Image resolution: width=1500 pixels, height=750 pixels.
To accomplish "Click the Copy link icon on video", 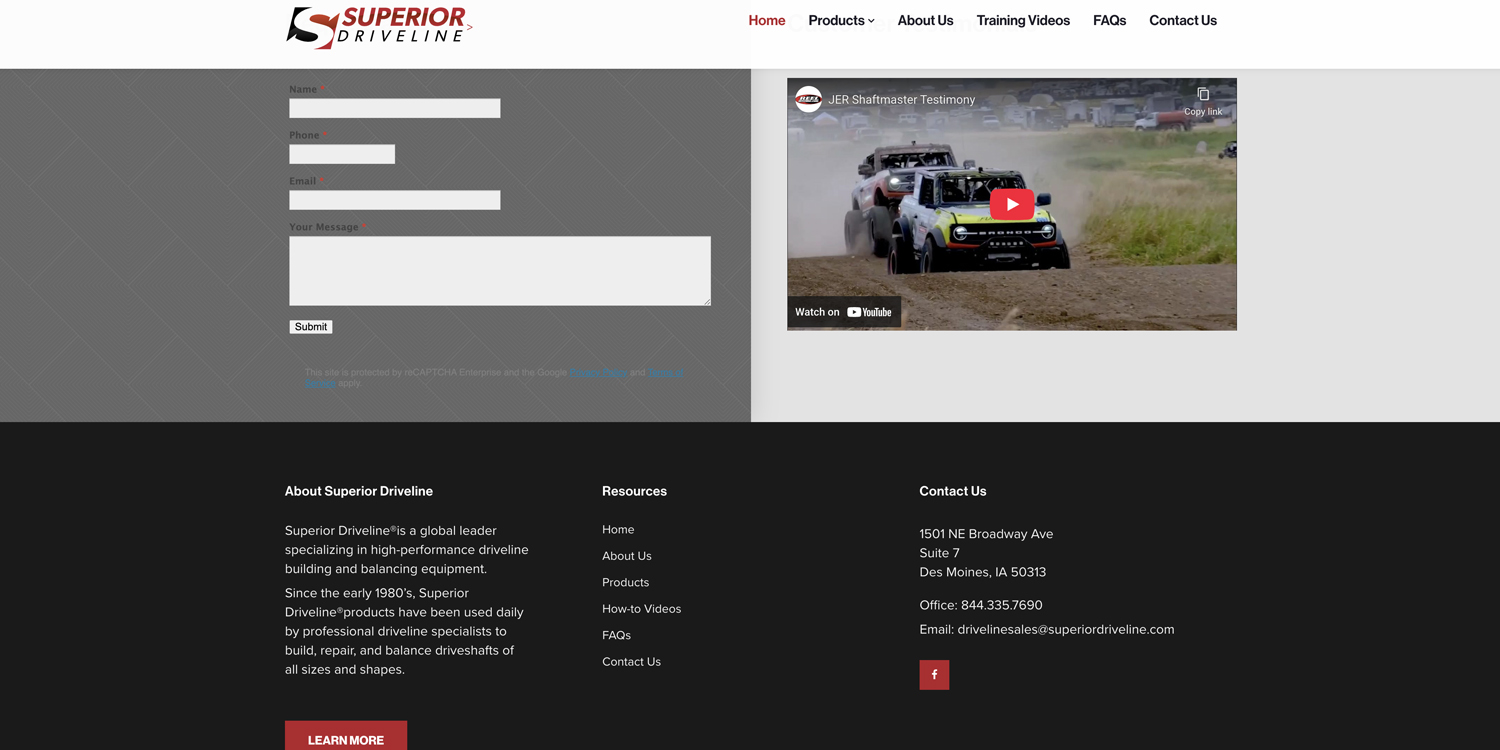I will (1202, 101).
